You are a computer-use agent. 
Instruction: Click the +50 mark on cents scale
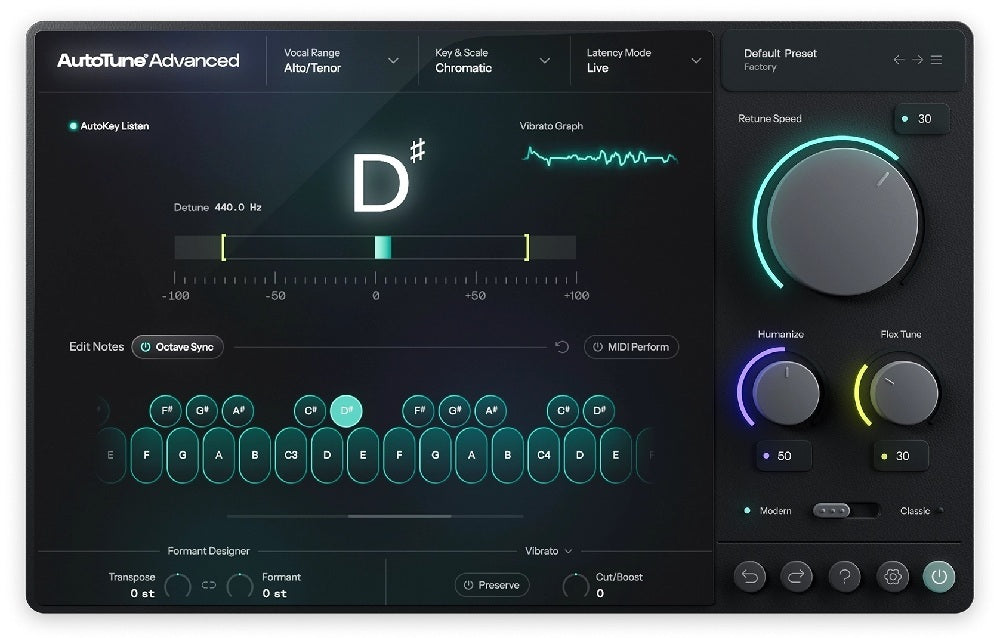point(475,296)
